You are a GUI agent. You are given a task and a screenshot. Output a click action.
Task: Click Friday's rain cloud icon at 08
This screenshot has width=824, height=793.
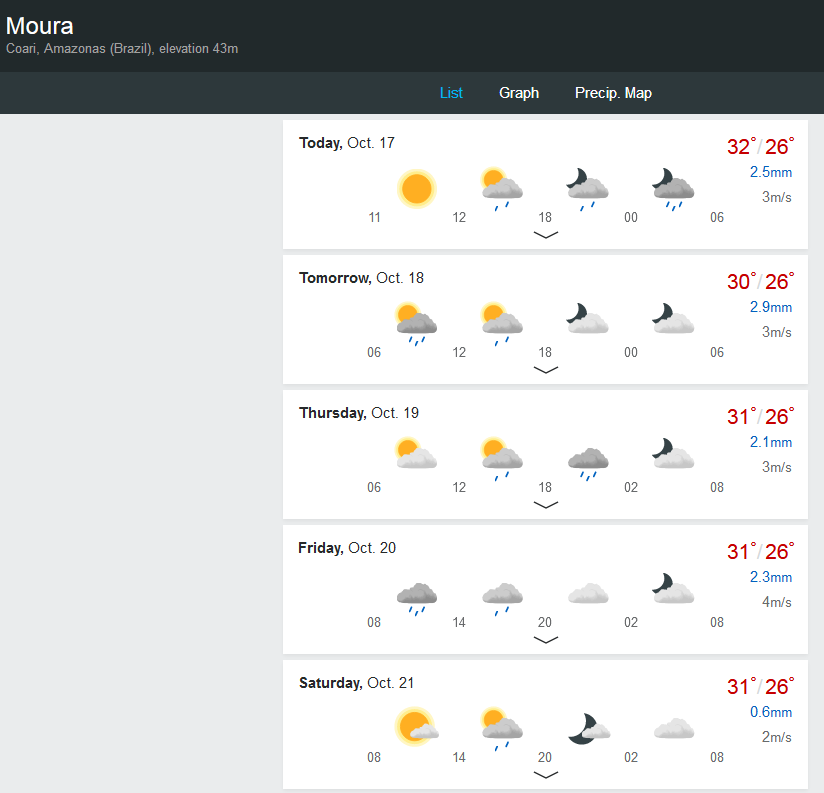tap(416, 594)
